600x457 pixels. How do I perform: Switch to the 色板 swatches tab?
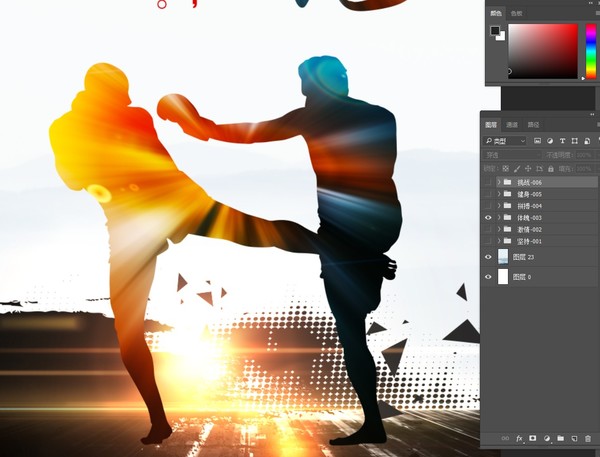[x=516, y=13]
